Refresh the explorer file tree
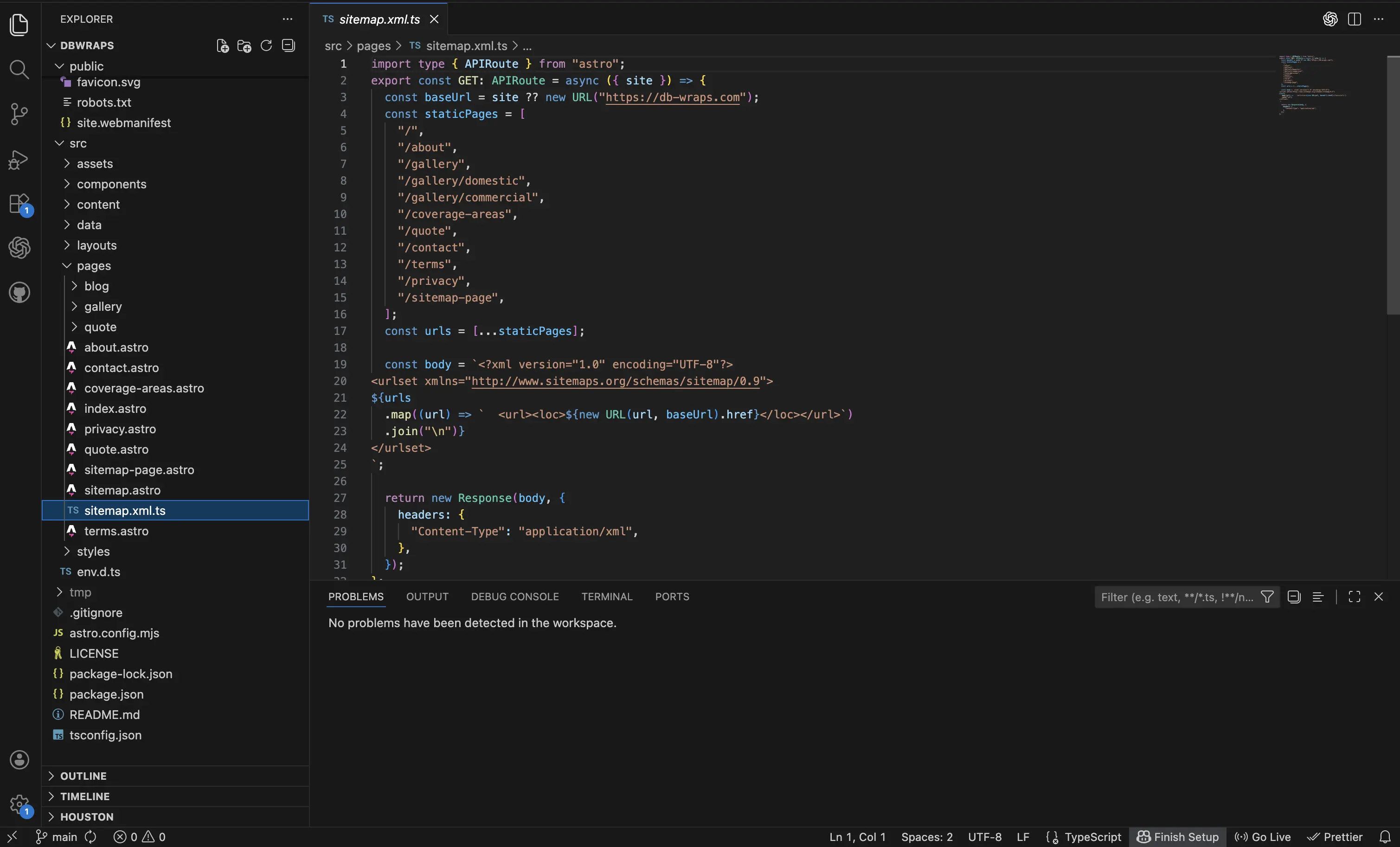Viewport: 1400px width, 847px height. tap(266, 45)
